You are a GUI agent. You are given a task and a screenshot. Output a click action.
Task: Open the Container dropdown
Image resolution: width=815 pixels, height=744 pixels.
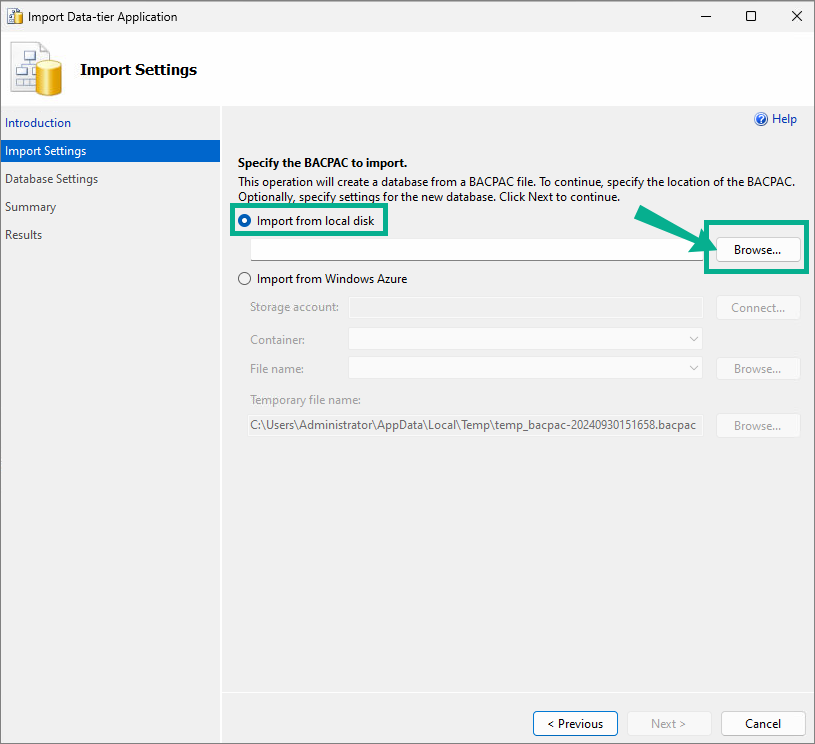pos(525,339)
